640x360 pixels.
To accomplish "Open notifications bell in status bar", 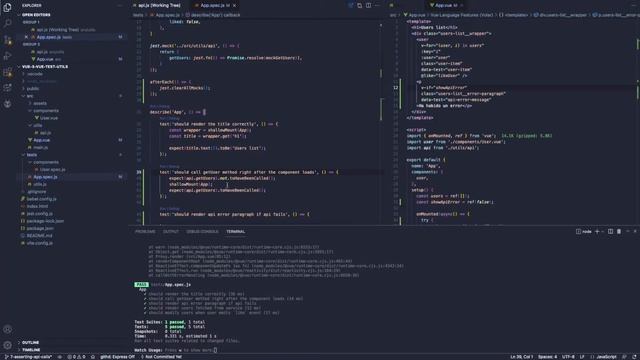I will pos(635,357).
